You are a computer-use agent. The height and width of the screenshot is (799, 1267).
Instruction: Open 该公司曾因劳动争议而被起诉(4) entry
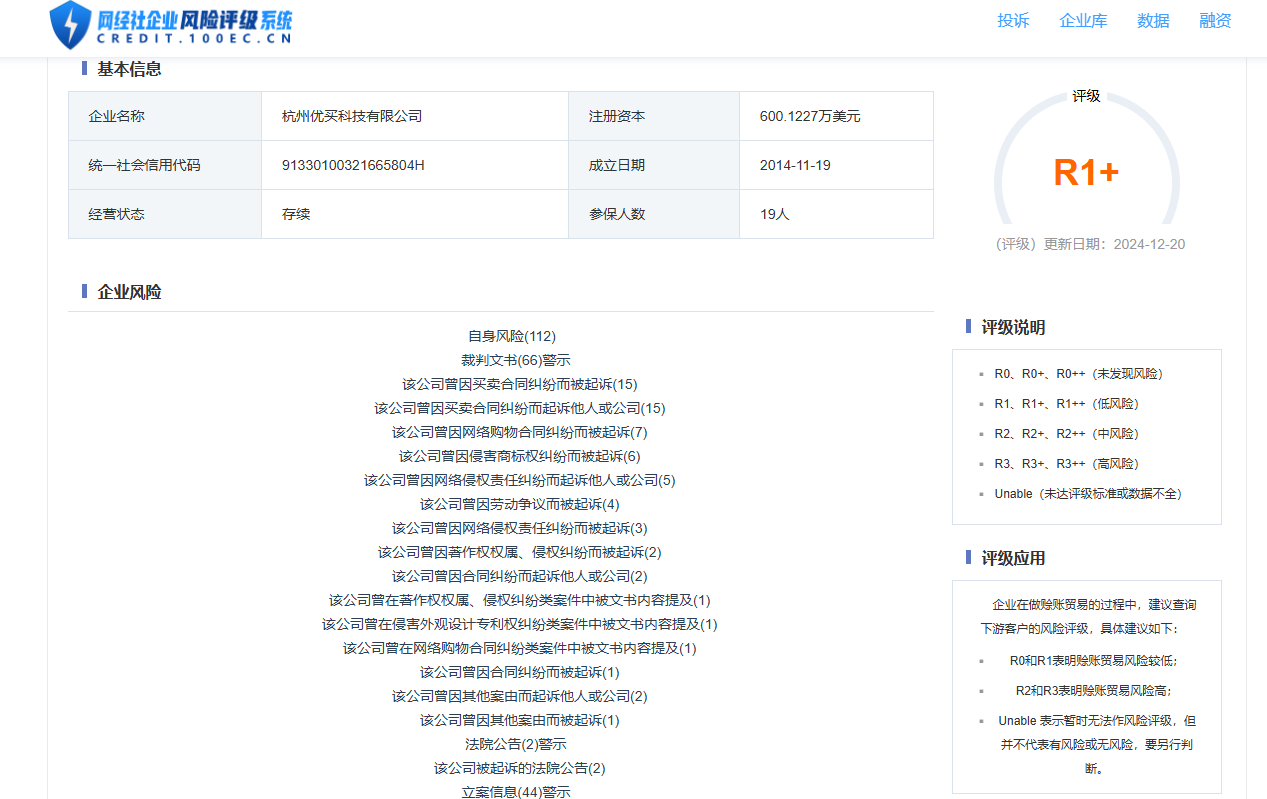519,504
